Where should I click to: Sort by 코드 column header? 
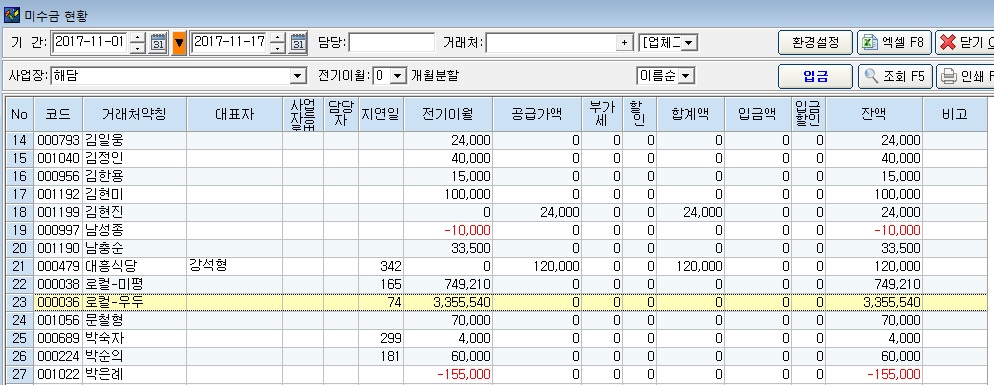[58, 114]
